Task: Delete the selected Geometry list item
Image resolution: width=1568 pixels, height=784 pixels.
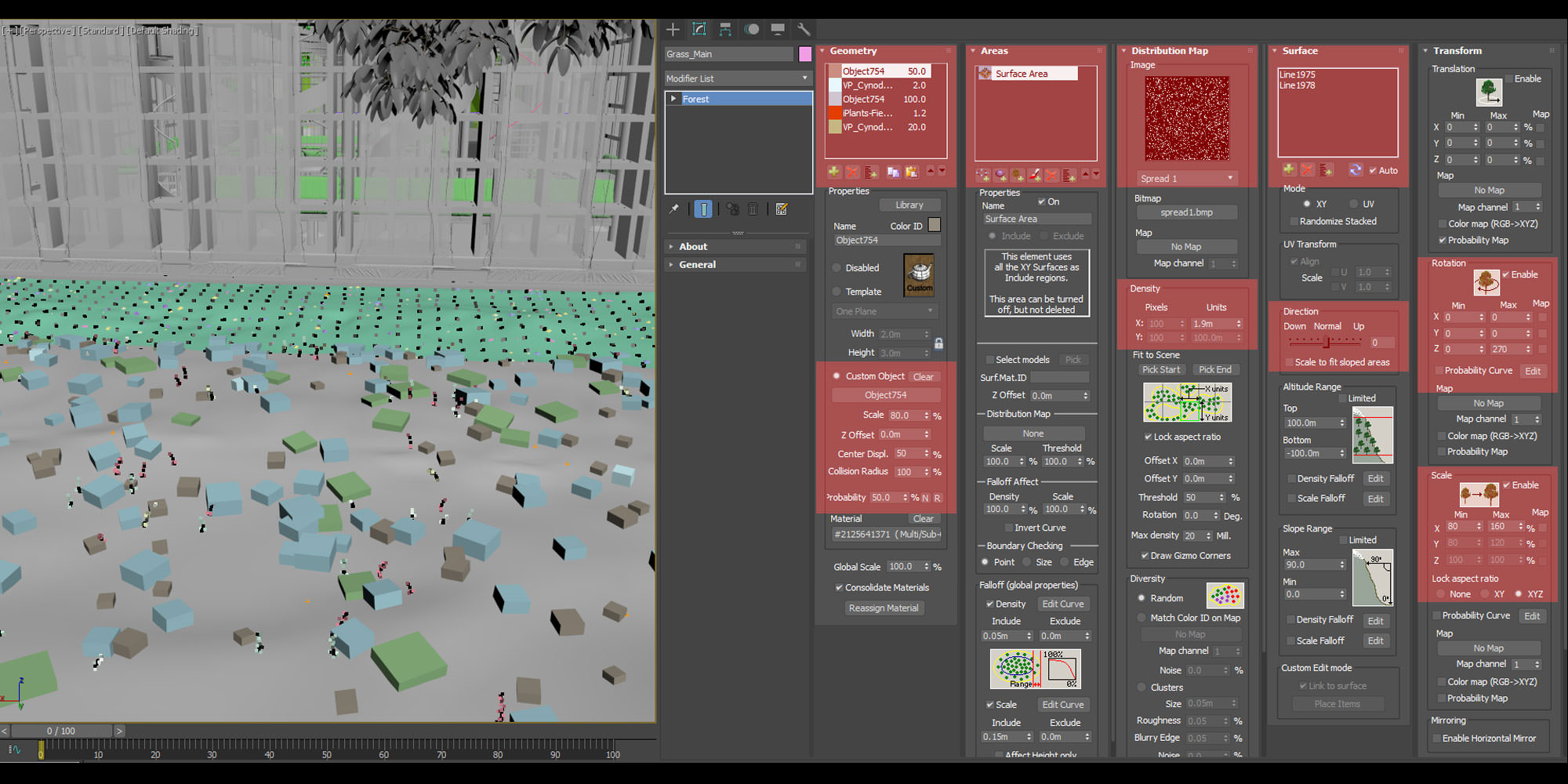Action: coord(852,172)
